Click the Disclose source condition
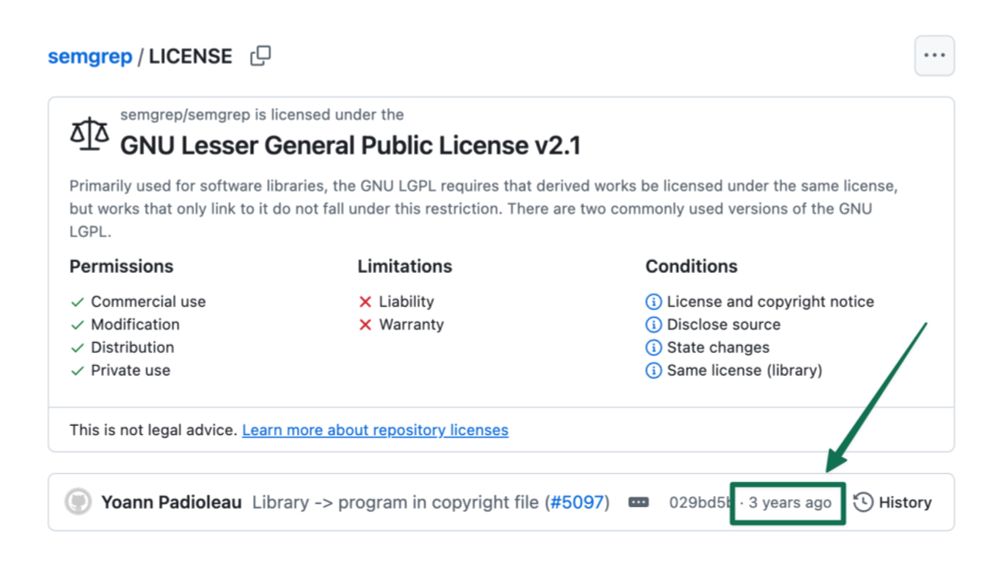This screenshot has height=563, width=1000. [x=724, y=325]
